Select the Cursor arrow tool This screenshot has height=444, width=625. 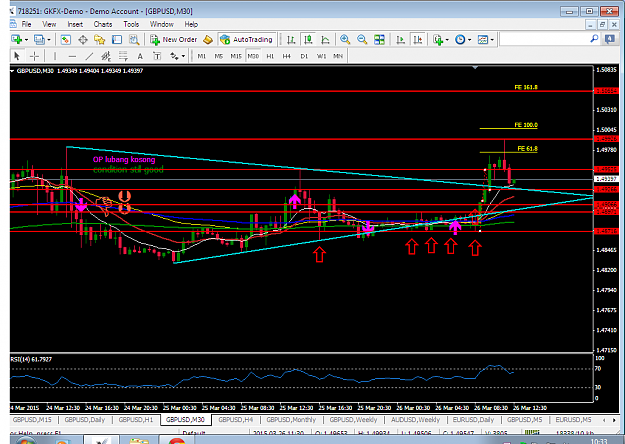point(17,56)
